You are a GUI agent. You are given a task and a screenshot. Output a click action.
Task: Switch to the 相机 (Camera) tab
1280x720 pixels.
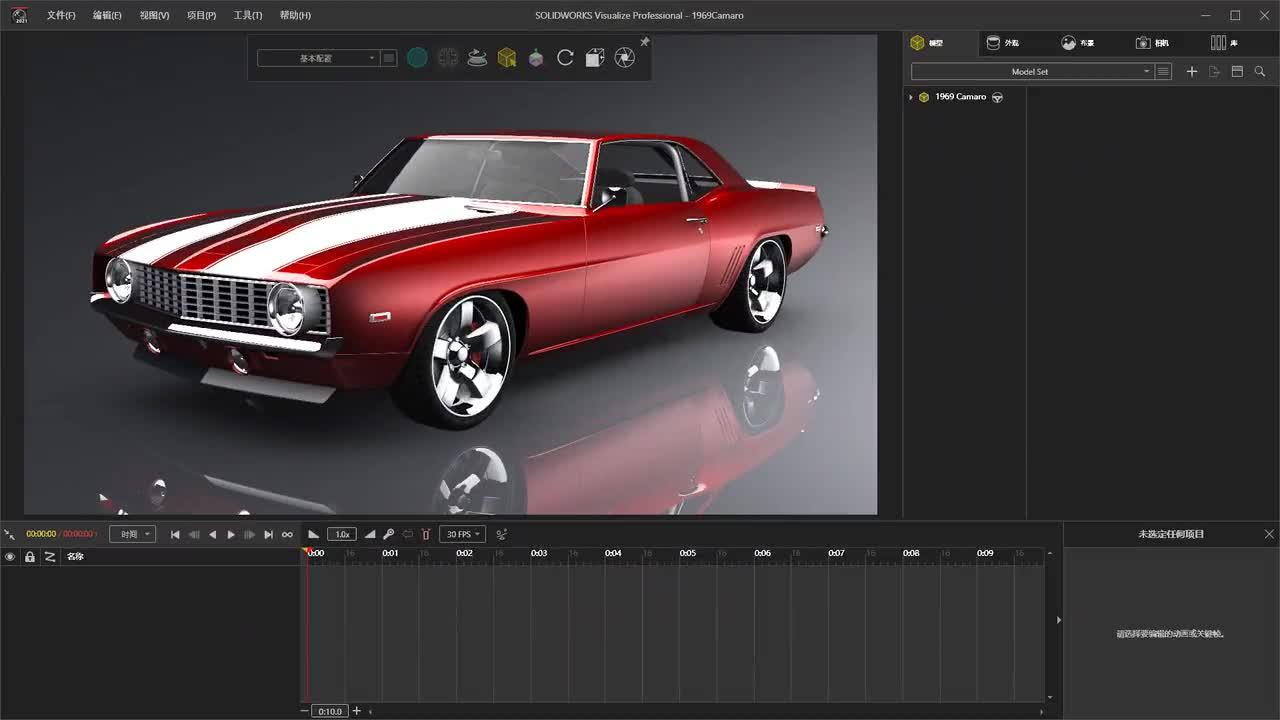point(1152,42)
